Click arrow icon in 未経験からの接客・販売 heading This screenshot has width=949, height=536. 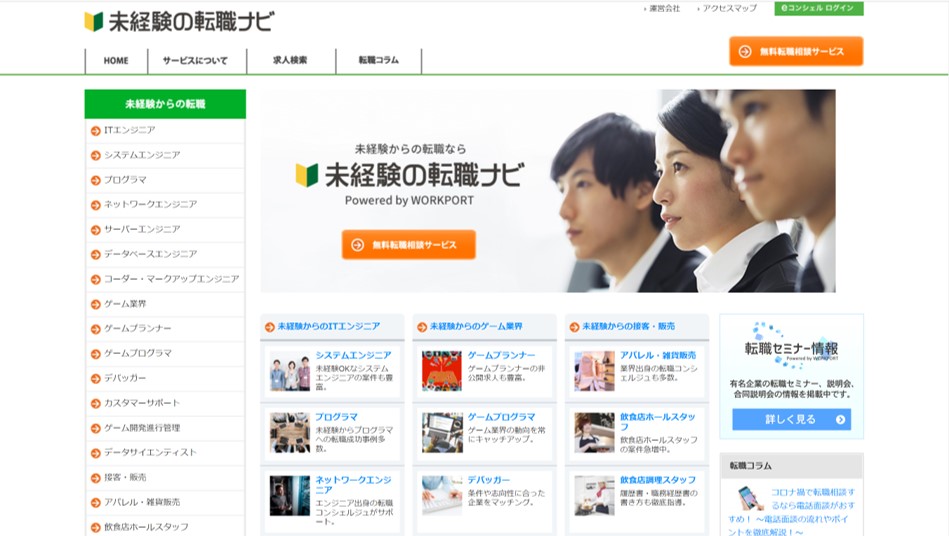574,327
